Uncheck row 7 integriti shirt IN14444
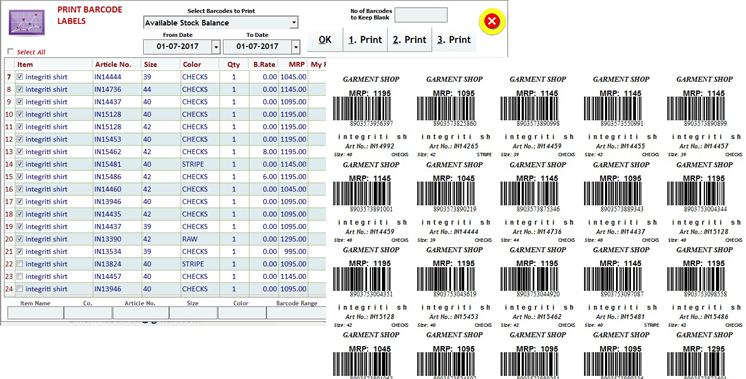The image size is (746, 379). [20, 77]
